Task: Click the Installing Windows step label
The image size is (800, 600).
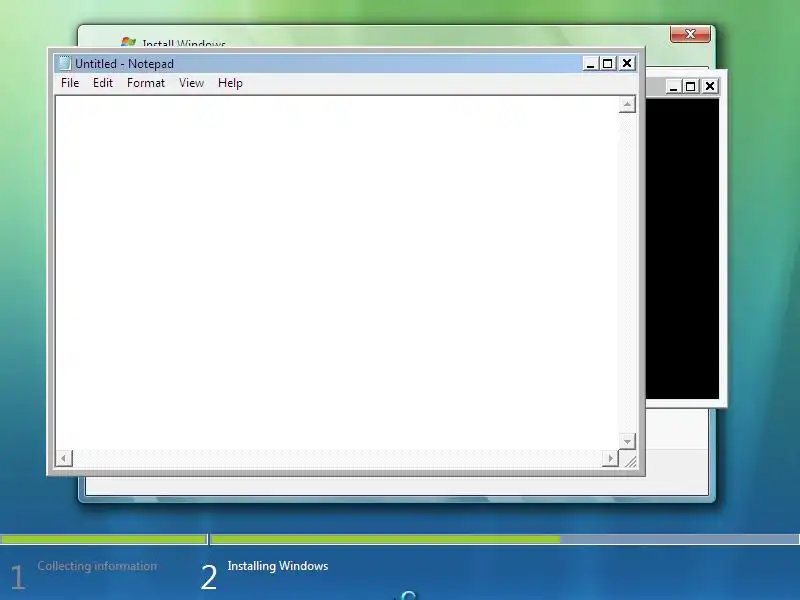Action: tap(278, 566)
